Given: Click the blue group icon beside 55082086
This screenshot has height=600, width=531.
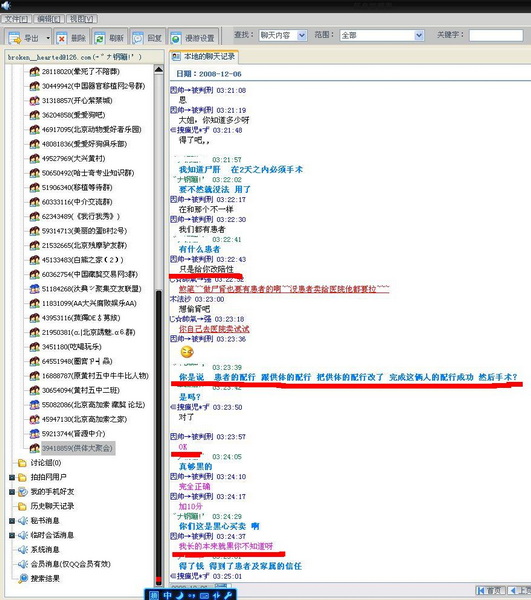Looking at the screenshot, I should [x=34, y=404].
